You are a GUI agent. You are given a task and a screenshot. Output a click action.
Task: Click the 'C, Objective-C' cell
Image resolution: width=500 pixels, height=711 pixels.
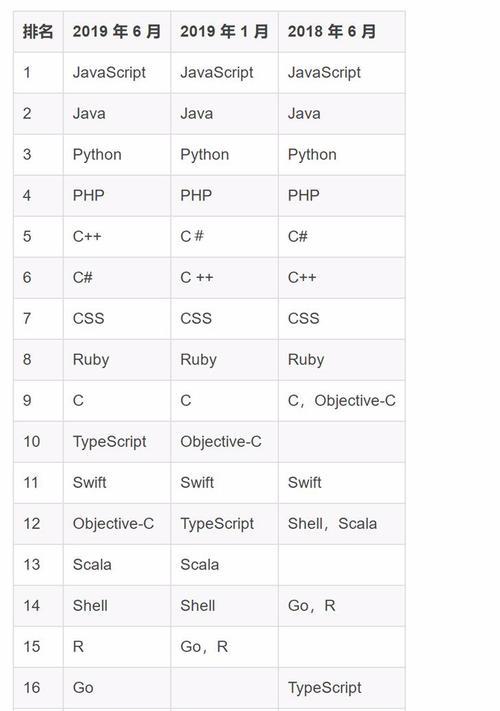coord(342,400)
